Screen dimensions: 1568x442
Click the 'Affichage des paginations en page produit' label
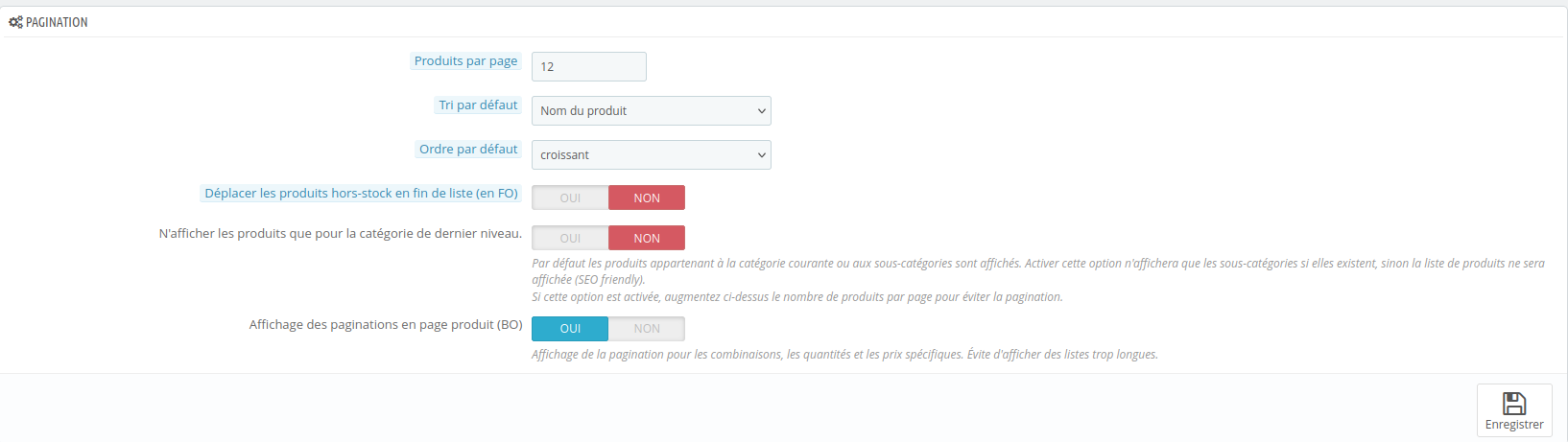385,324
